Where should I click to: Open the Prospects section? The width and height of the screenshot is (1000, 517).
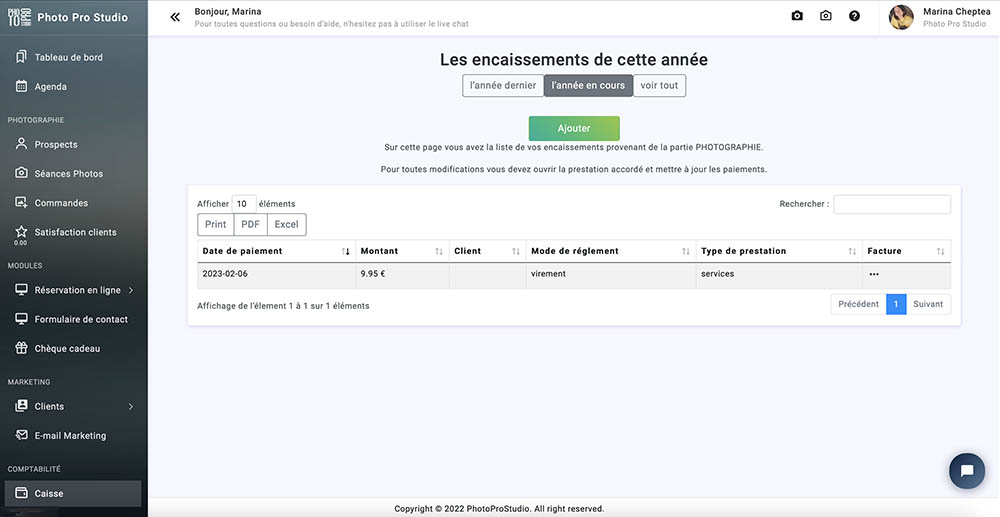tap(56, 145)
